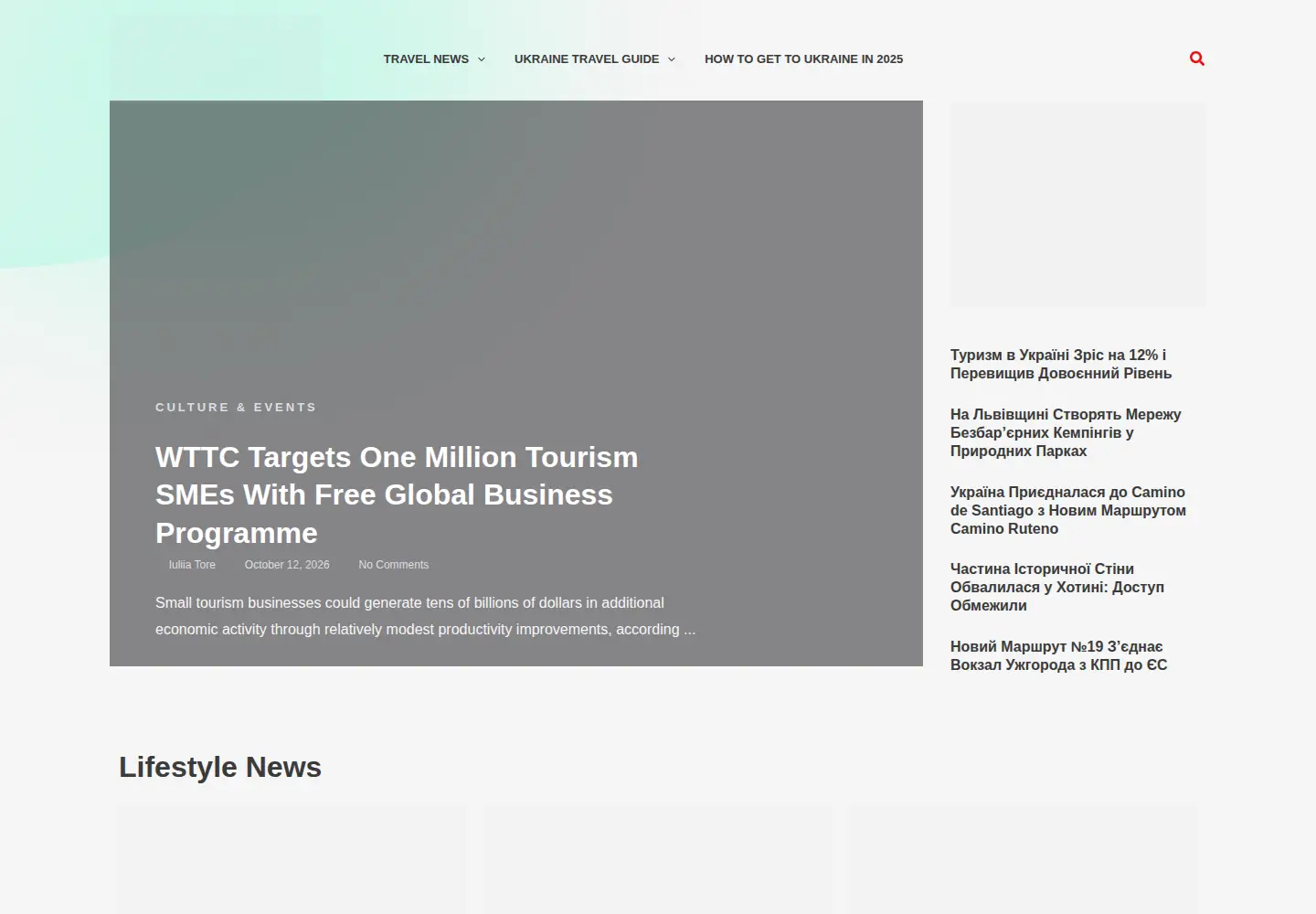Open article about Camino de Santiago Camino Ruteno
1316x914 pixels.
pyautogui.click(x=1068, y=510)
